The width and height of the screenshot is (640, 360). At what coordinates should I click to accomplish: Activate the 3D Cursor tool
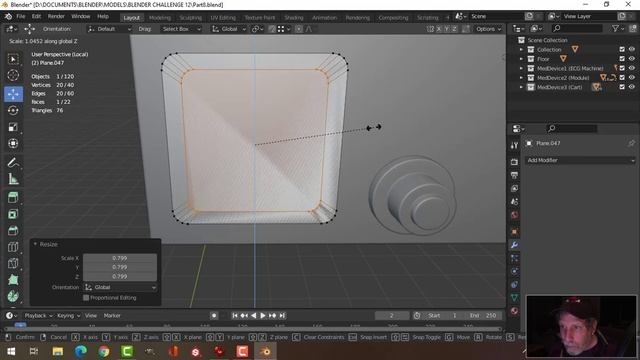pyautogui.click(x=13, y=76)
